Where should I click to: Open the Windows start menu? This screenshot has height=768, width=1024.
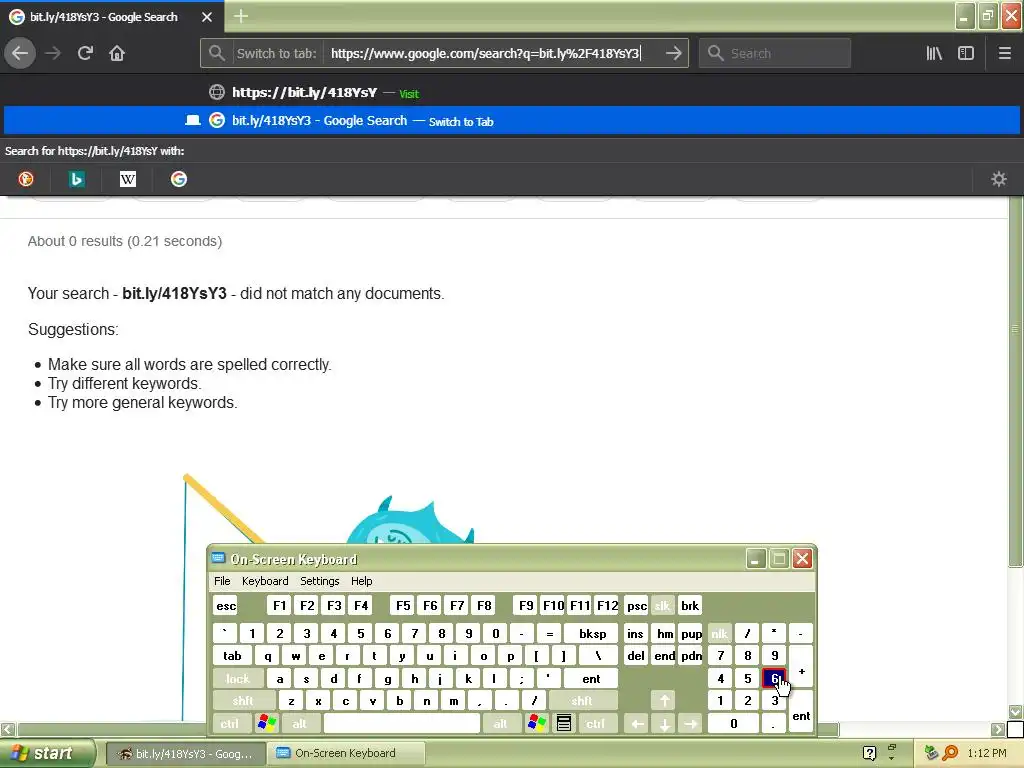(47, 753)
